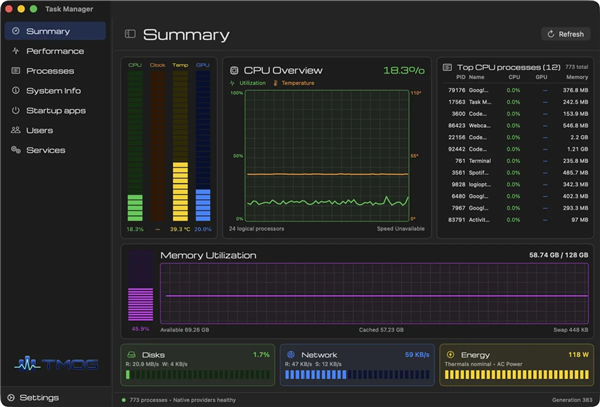
Task: Open the Disks card
Action: [198, 365]
